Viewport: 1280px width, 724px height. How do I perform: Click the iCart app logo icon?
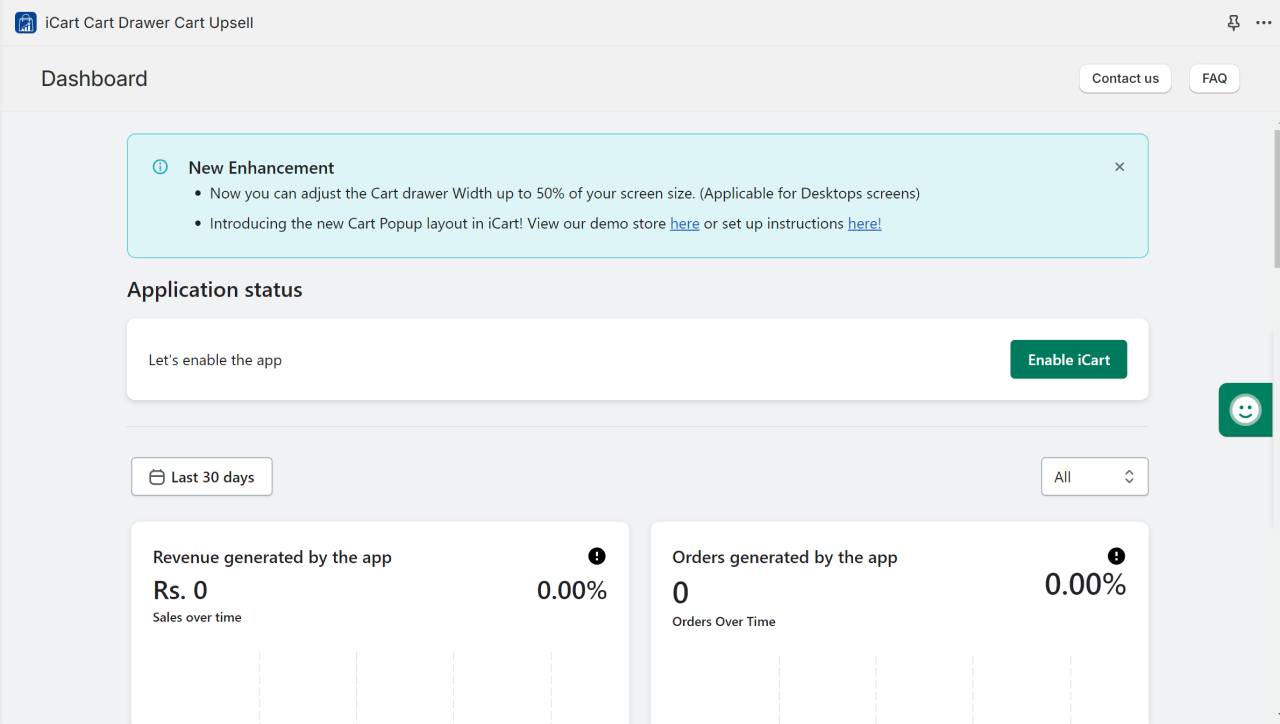pos(26,23)
